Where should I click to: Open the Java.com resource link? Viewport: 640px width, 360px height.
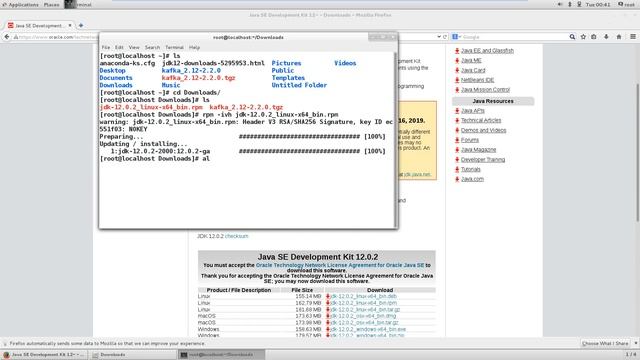(x=473, y=179)
